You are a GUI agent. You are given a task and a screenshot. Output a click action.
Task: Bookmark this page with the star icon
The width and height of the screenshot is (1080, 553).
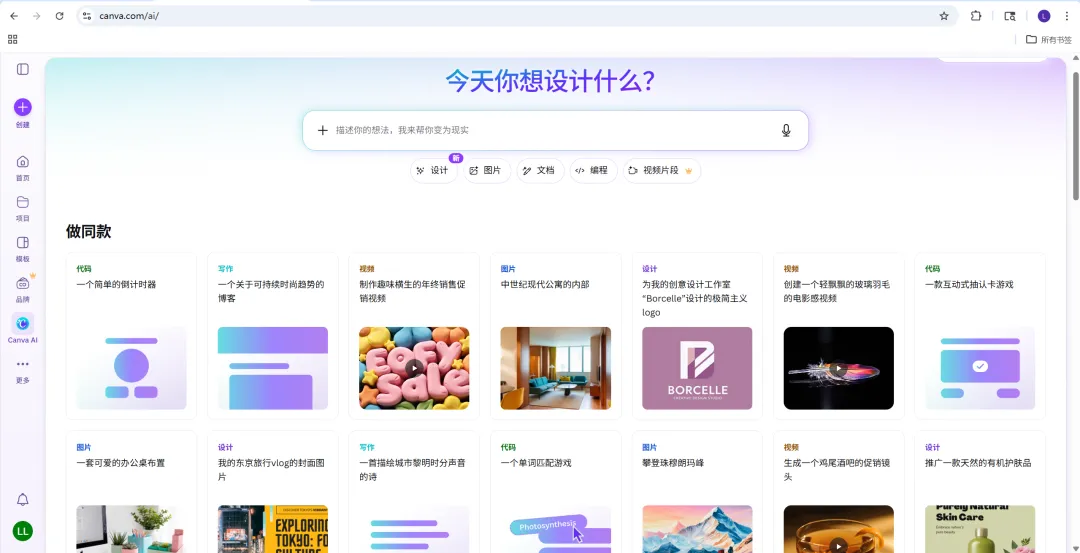[x=944, y=16]
